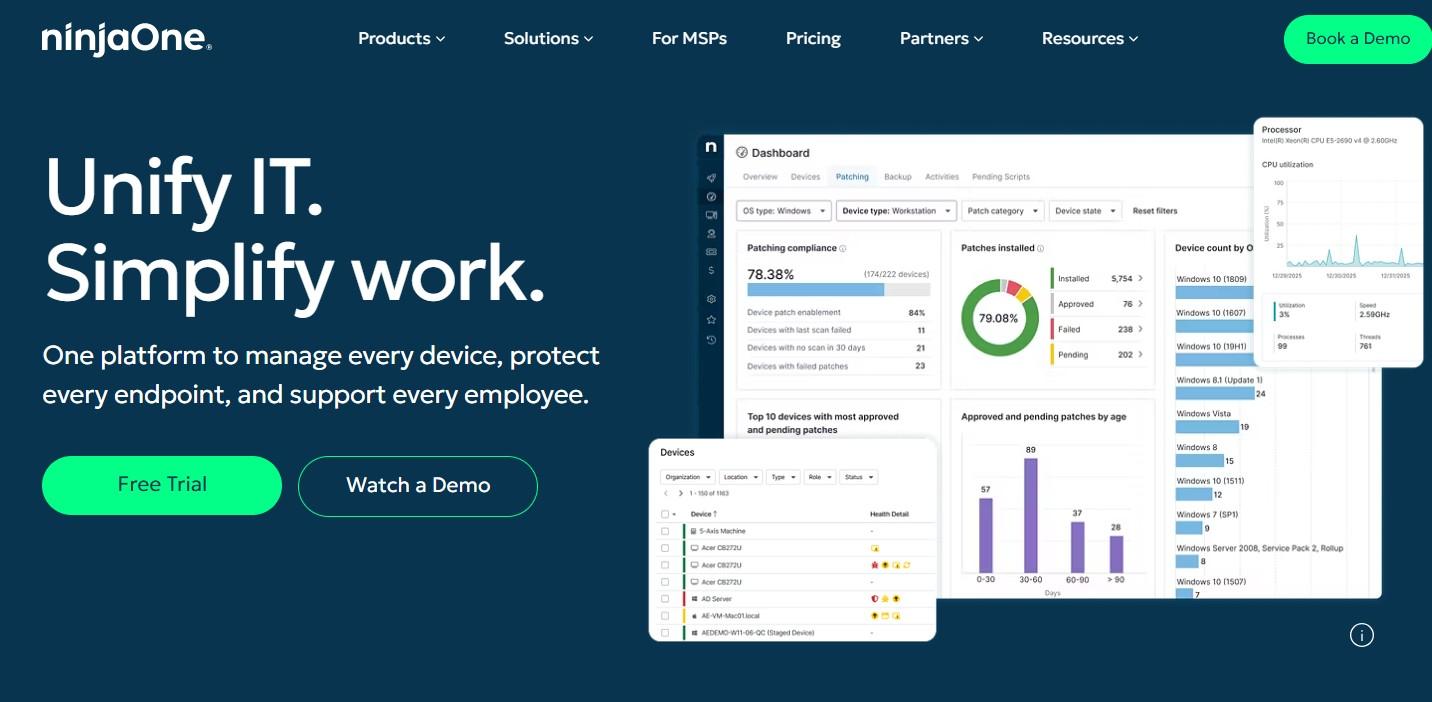This screenshot has height=702, width=1432.
Task: Open the gear settings icon in sidebar
Action: coord(711,299)
